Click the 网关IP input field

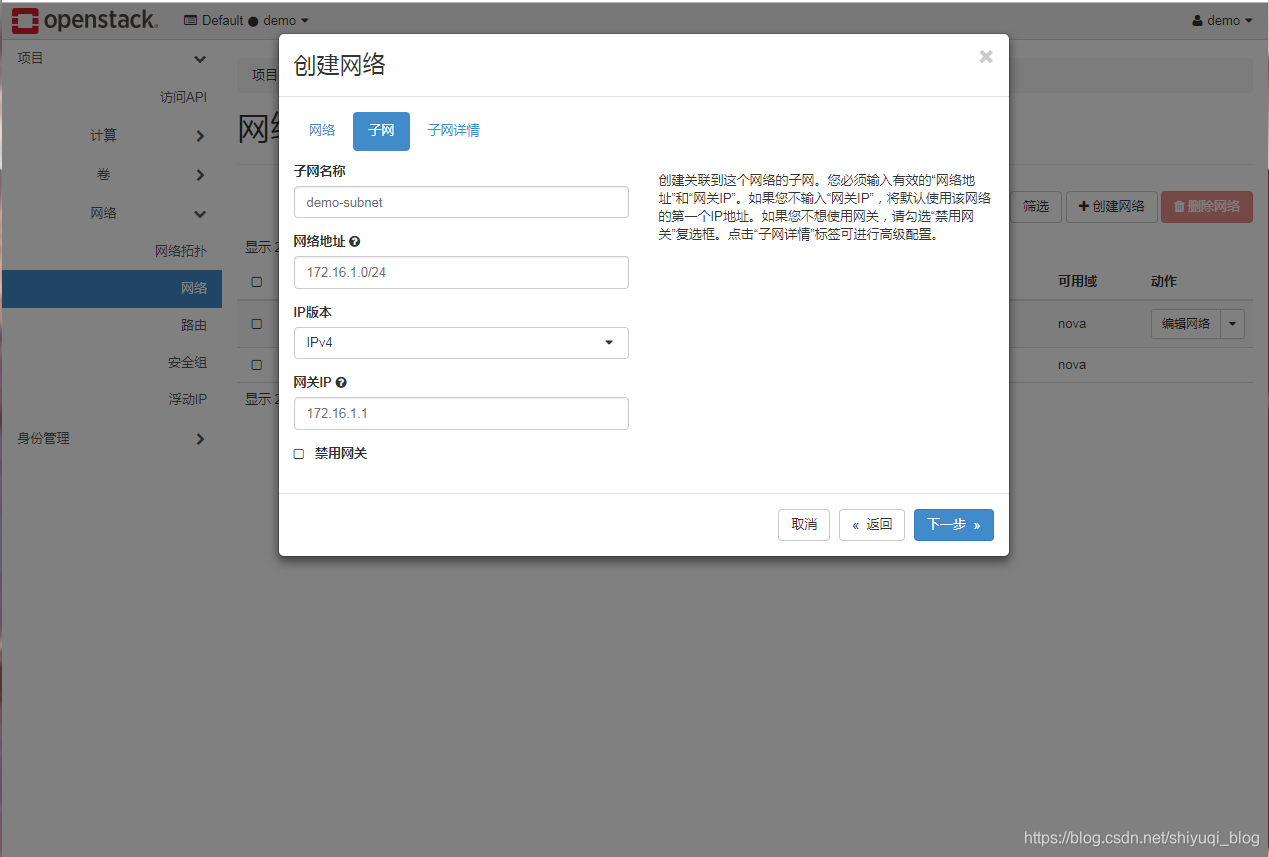pos(461,413)
